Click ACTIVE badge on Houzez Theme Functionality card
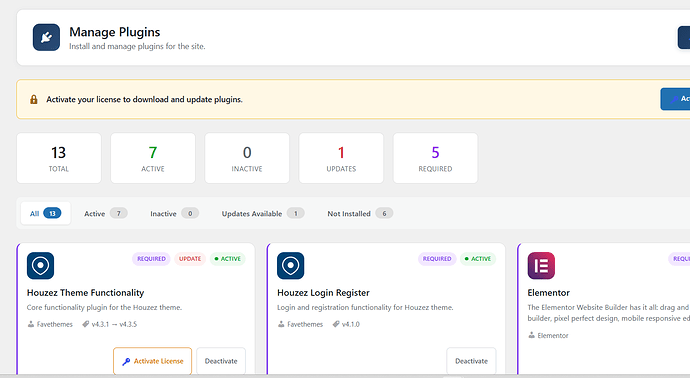Screen dimensions: 690x378 click(x=228, y=259)
